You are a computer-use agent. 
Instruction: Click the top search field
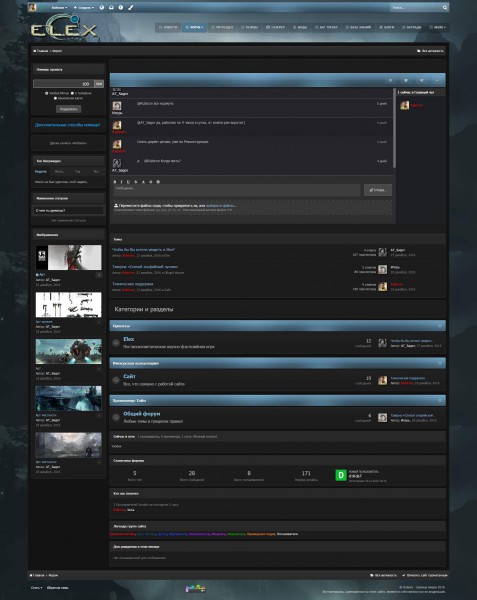[415, 7]
